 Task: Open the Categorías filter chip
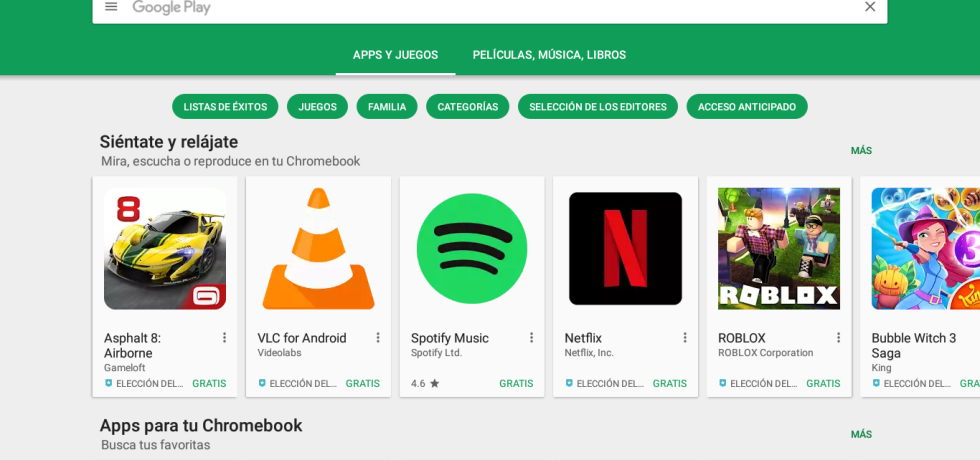pyautogui.click(x=467, y=107)
